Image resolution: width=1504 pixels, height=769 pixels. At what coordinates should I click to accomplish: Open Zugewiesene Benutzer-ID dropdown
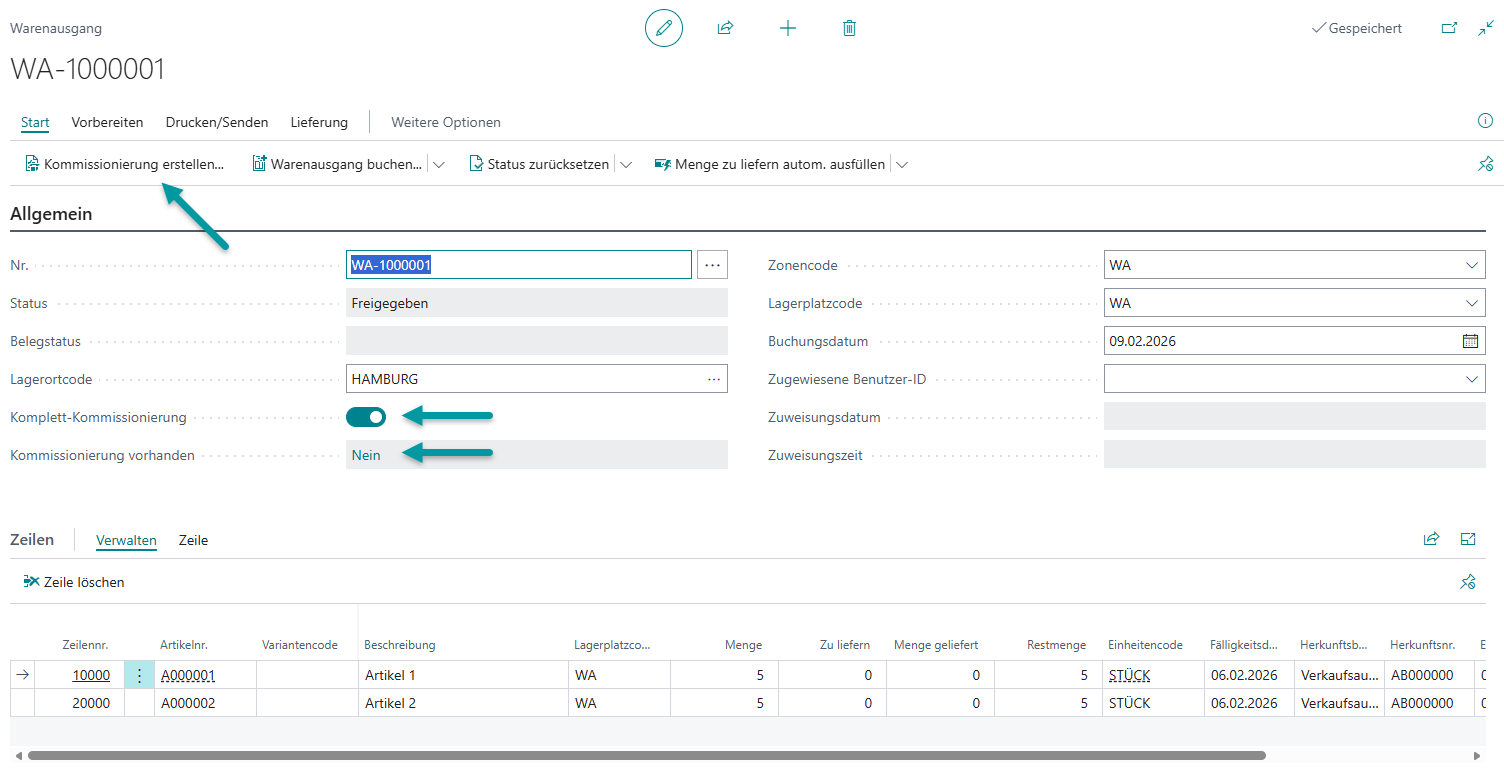(1471, 379)
